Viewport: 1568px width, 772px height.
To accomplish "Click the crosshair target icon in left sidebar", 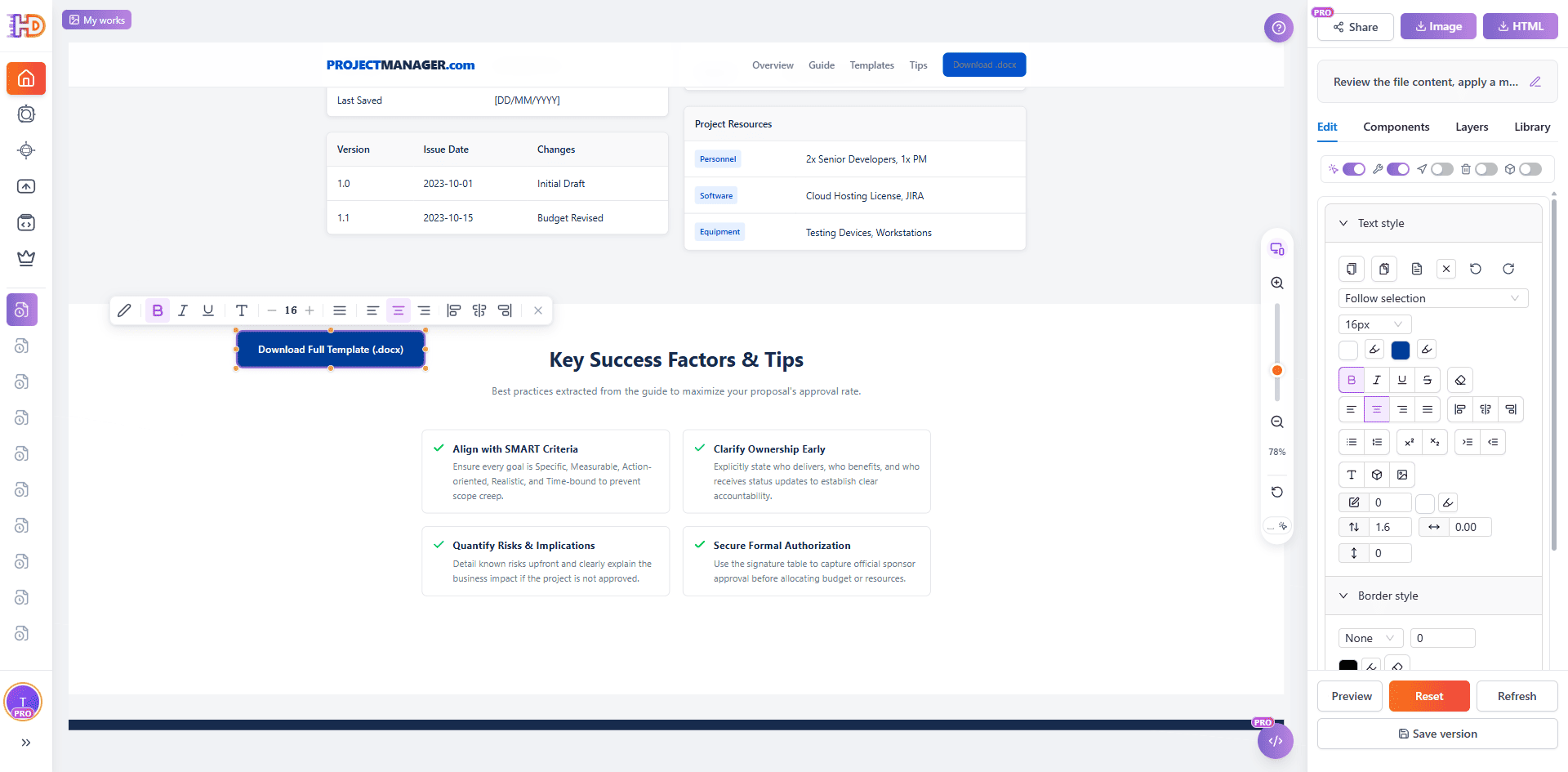I will [x=26, y=150].
